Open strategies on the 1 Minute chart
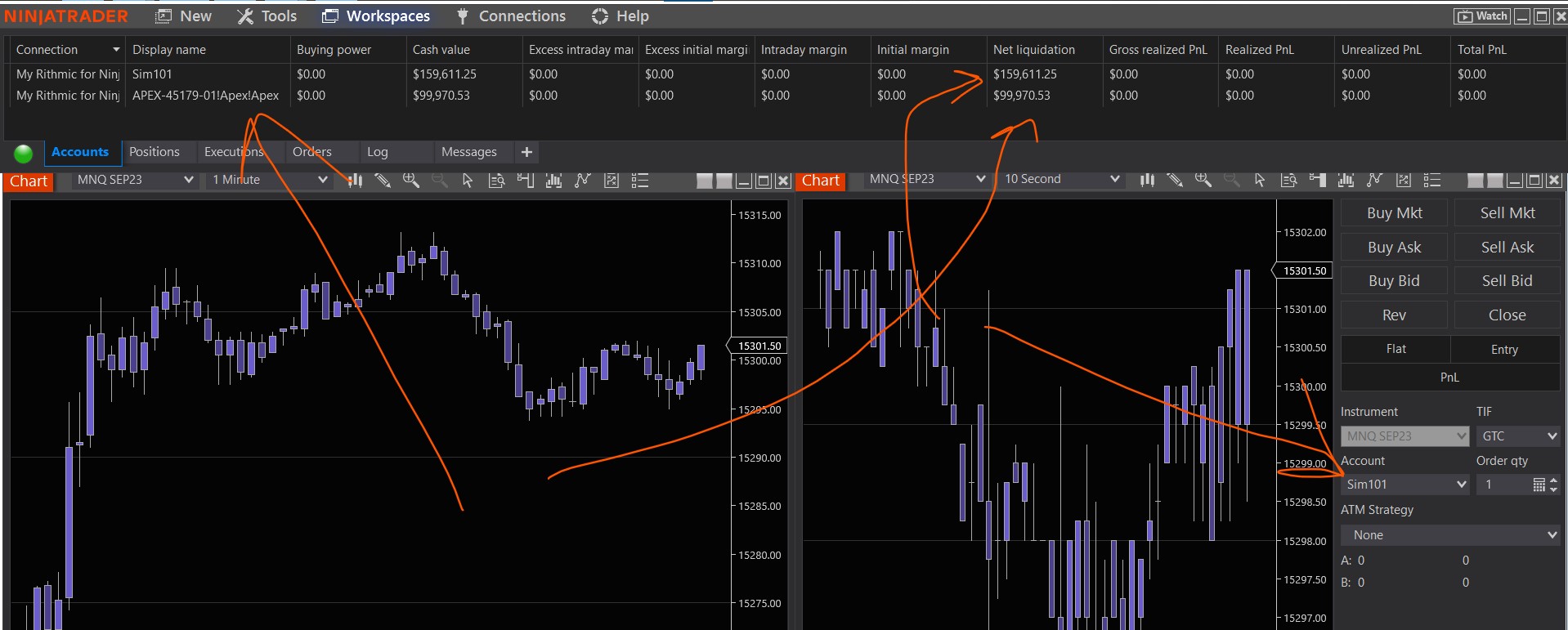 [x=582, y=180]
